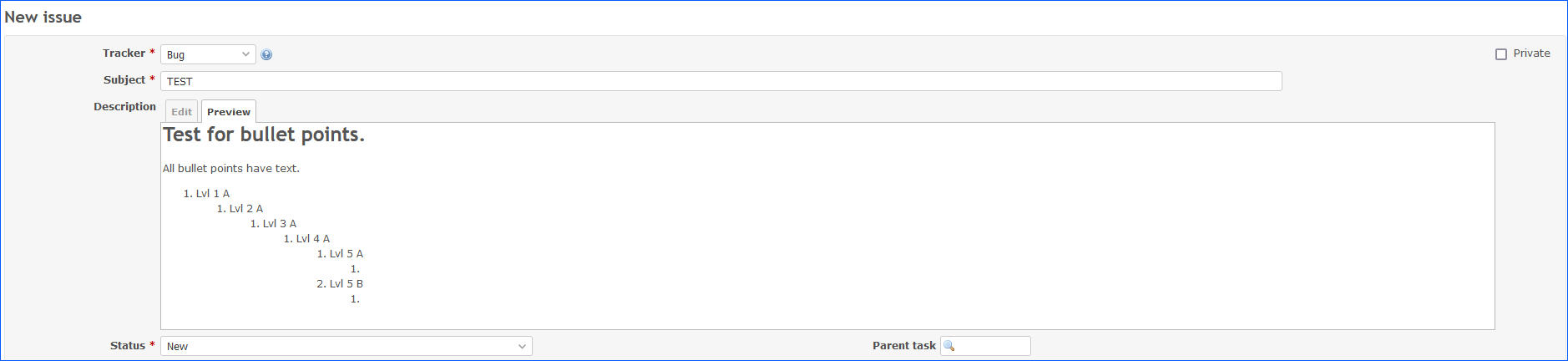
Task: Click into the Parent task search field
Action: click(x=985, y=346)
